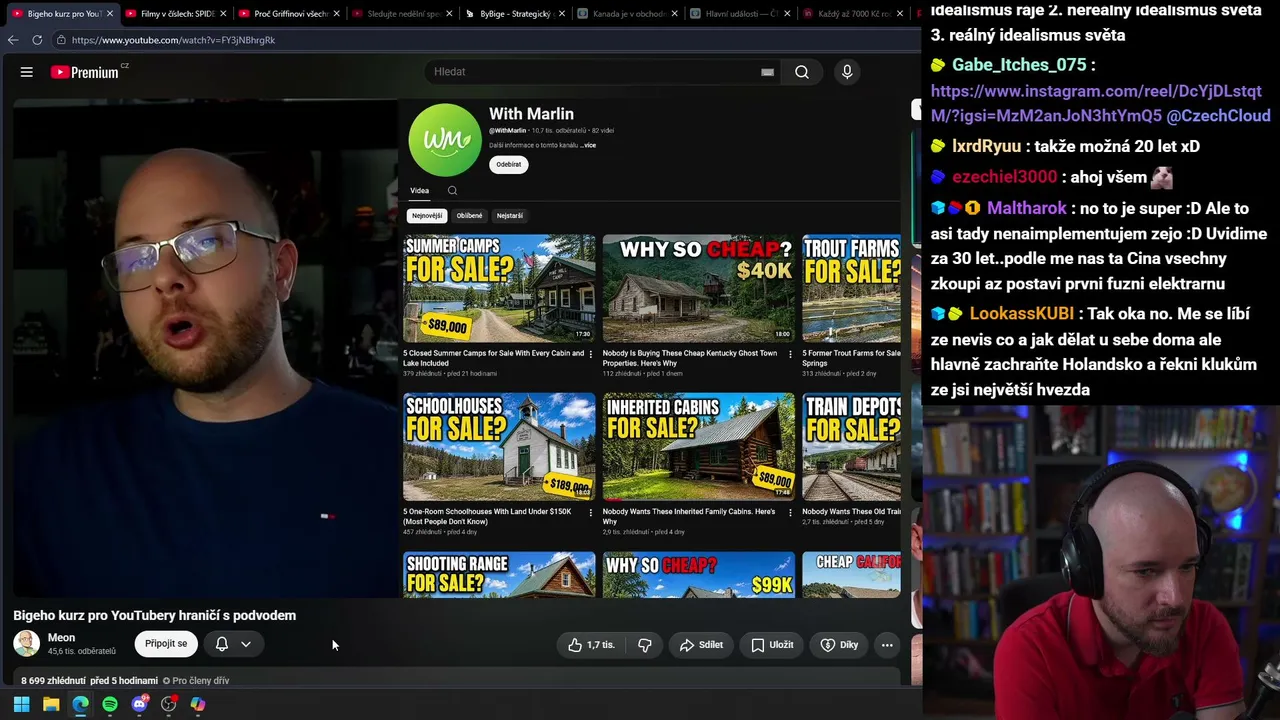Open the 'Summer Camps For Sale?' thumbnail
The width and height of the screenshot is (1280, 720).
(x=499, y=289)
